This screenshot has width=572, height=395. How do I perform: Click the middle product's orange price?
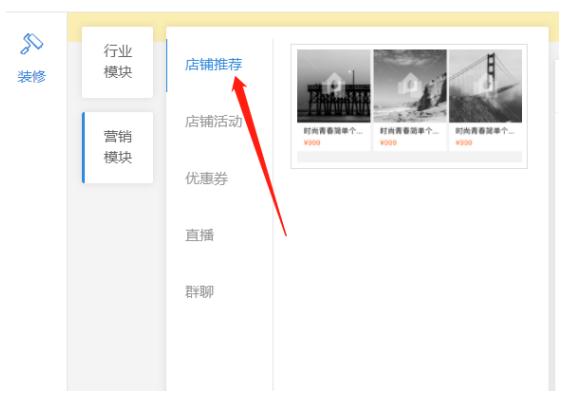tap(388, 143)
